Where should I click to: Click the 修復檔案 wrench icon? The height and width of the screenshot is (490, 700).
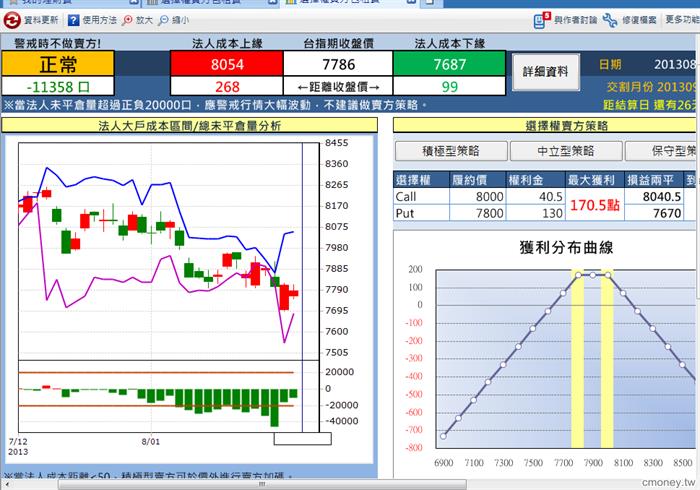click(x=610, y=20)
